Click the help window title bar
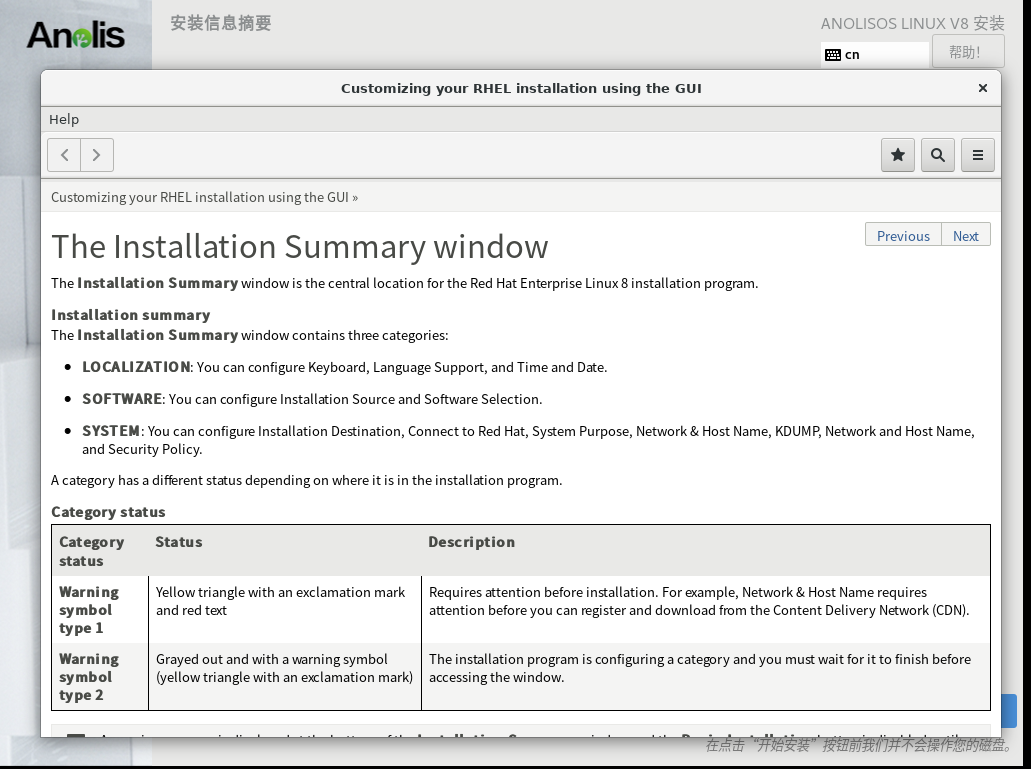 point(521,88)
